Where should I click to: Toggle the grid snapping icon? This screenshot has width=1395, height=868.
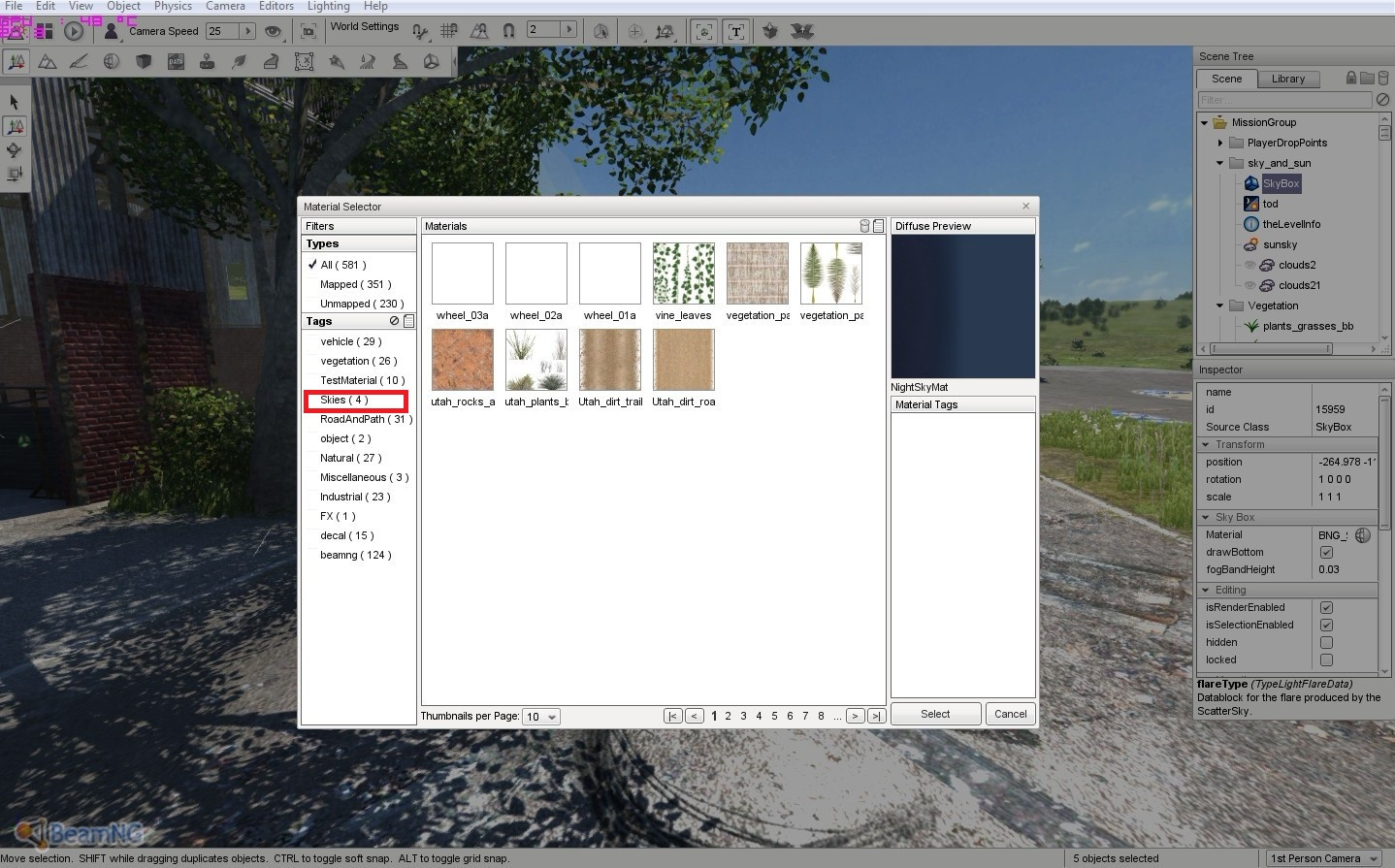[x=448, y=31]
